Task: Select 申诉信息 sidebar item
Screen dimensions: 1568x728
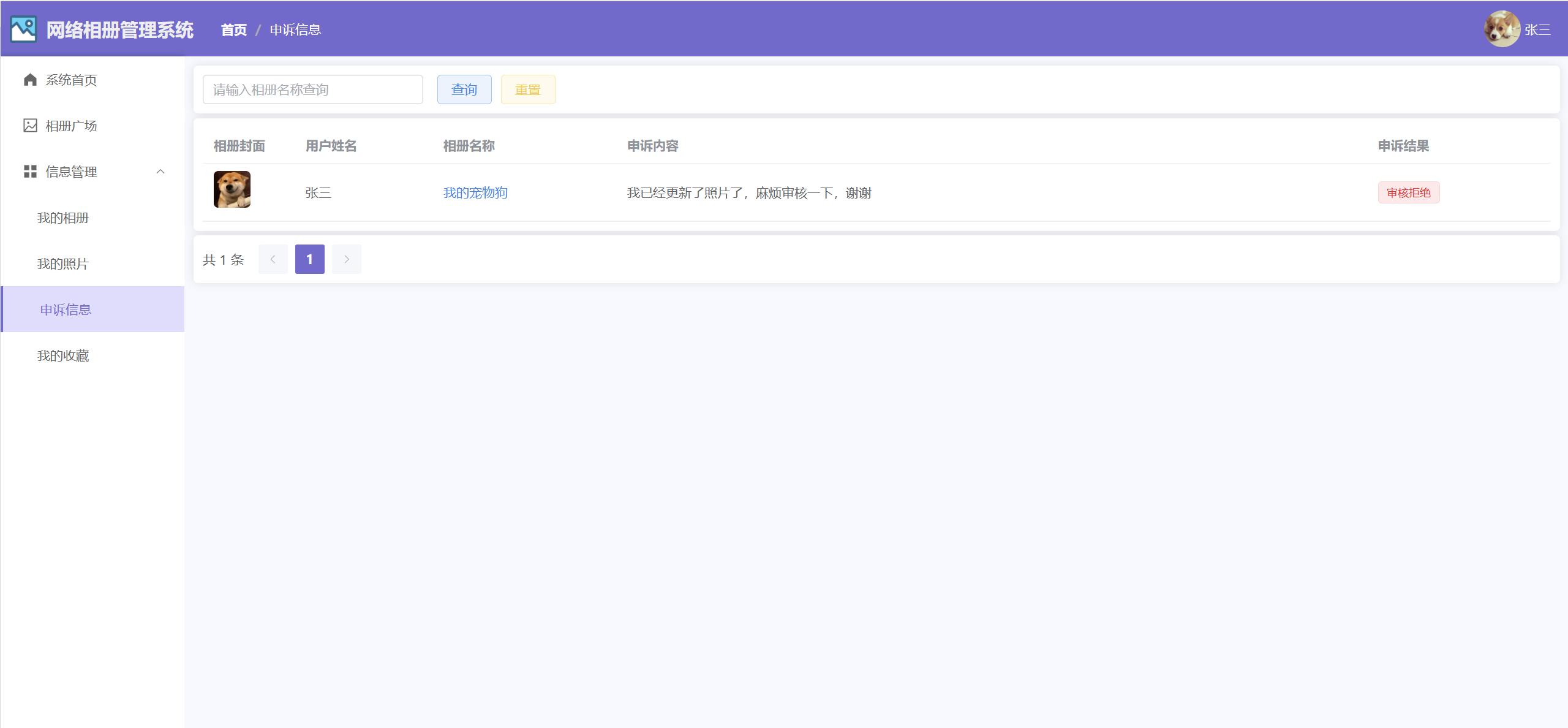Action: (x=66, y=309)
